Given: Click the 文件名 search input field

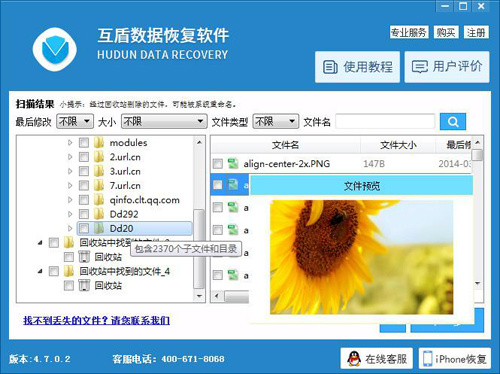Looking at the screenshot, I should 385,121.
